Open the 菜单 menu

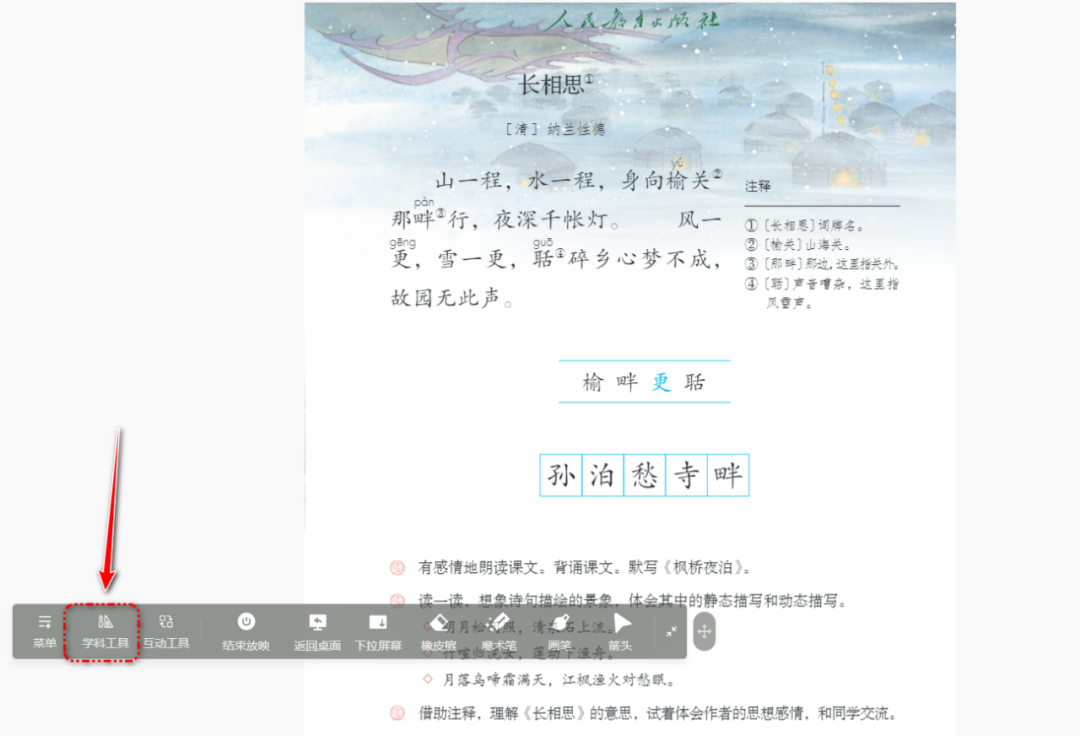point(43,631)
